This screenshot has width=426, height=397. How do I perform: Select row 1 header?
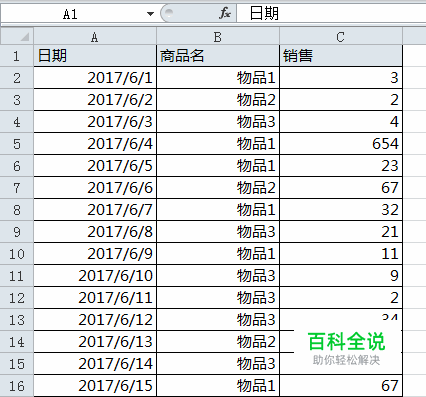click(x=17, y=56)
